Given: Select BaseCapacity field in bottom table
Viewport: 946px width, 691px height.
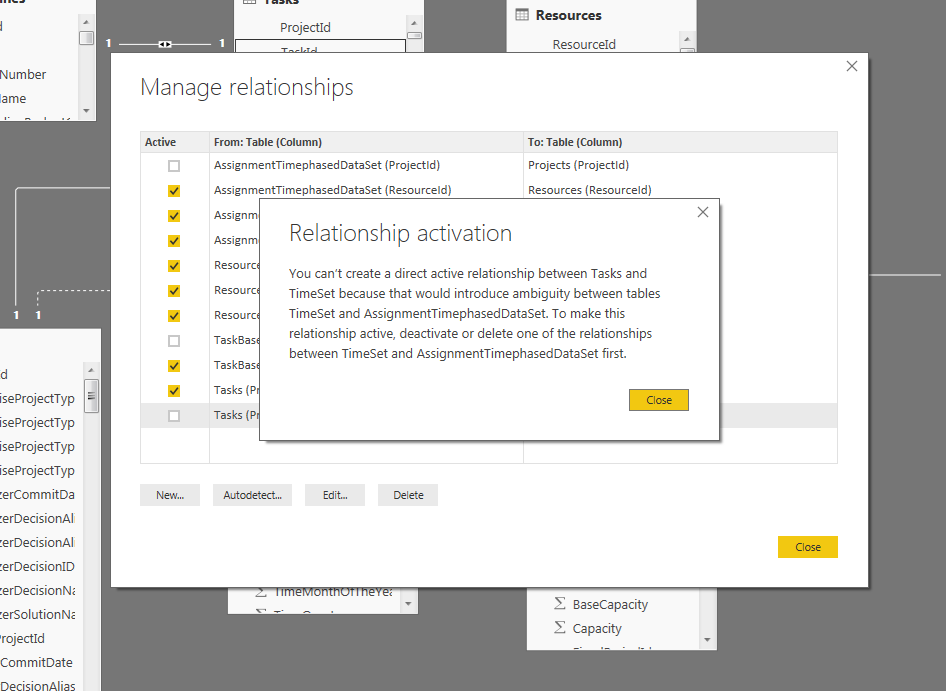Looking at the screenshot, I should (610, 604).
